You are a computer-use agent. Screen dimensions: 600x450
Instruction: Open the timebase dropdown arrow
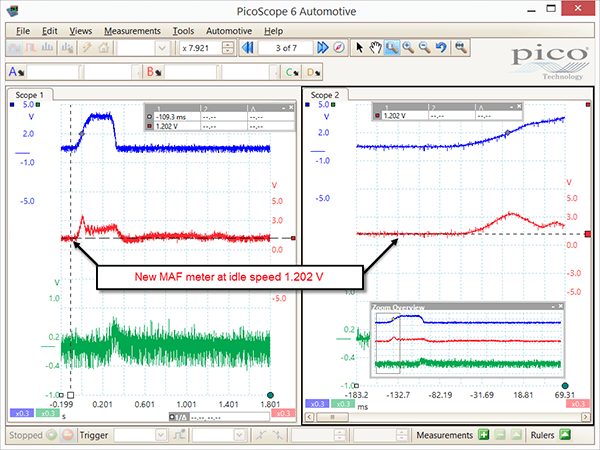162,48
